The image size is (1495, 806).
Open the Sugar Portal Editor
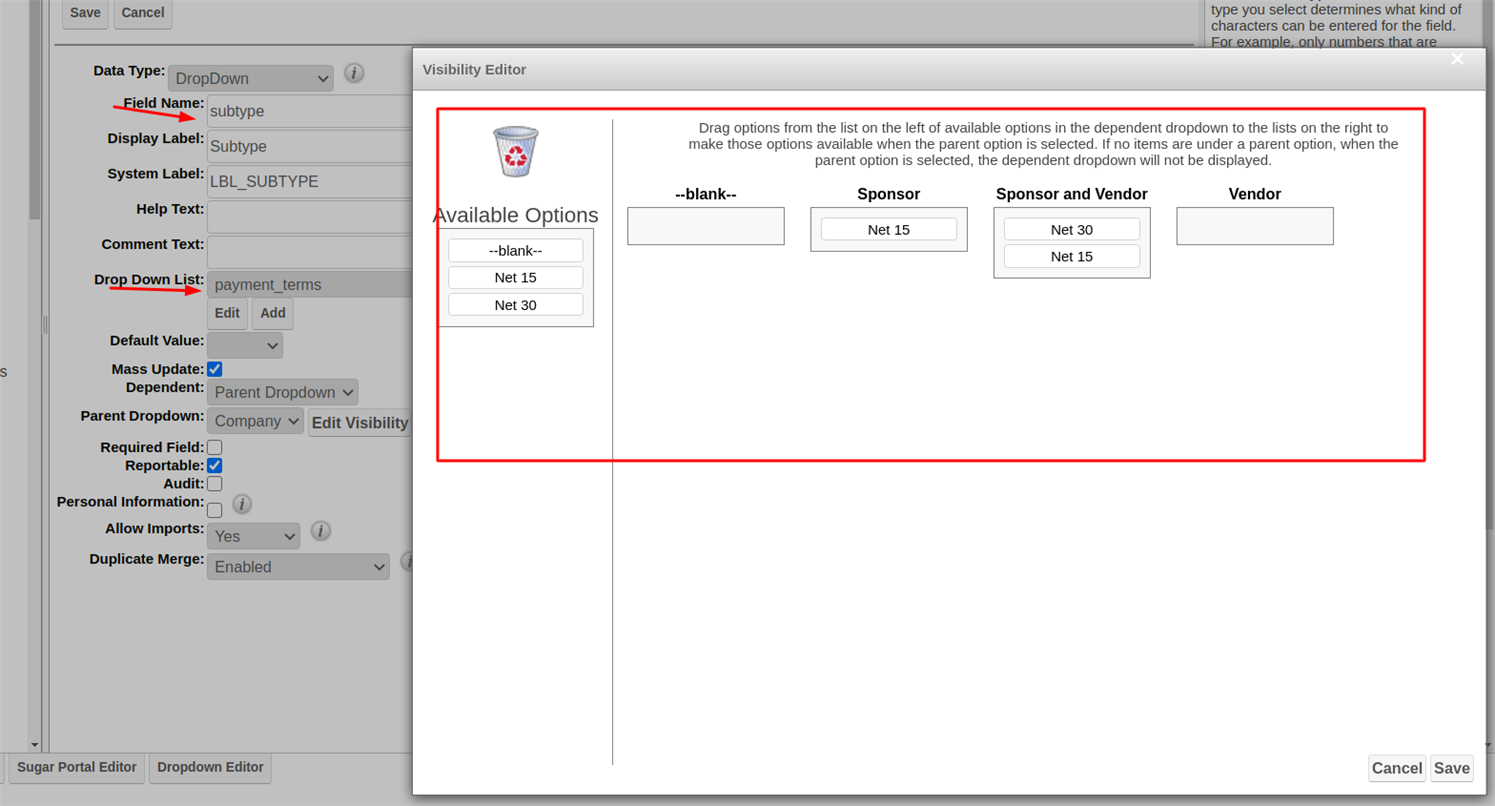click(x=77, y=767)
